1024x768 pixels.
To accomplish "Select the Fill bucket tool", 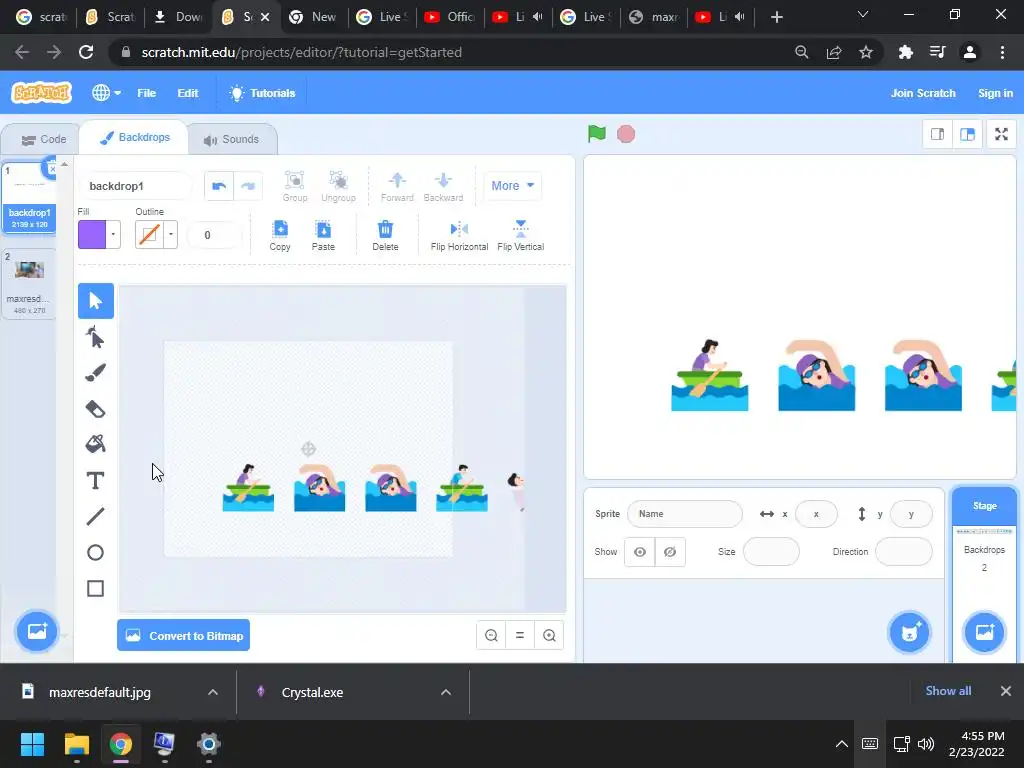I will tap(95, 445).
